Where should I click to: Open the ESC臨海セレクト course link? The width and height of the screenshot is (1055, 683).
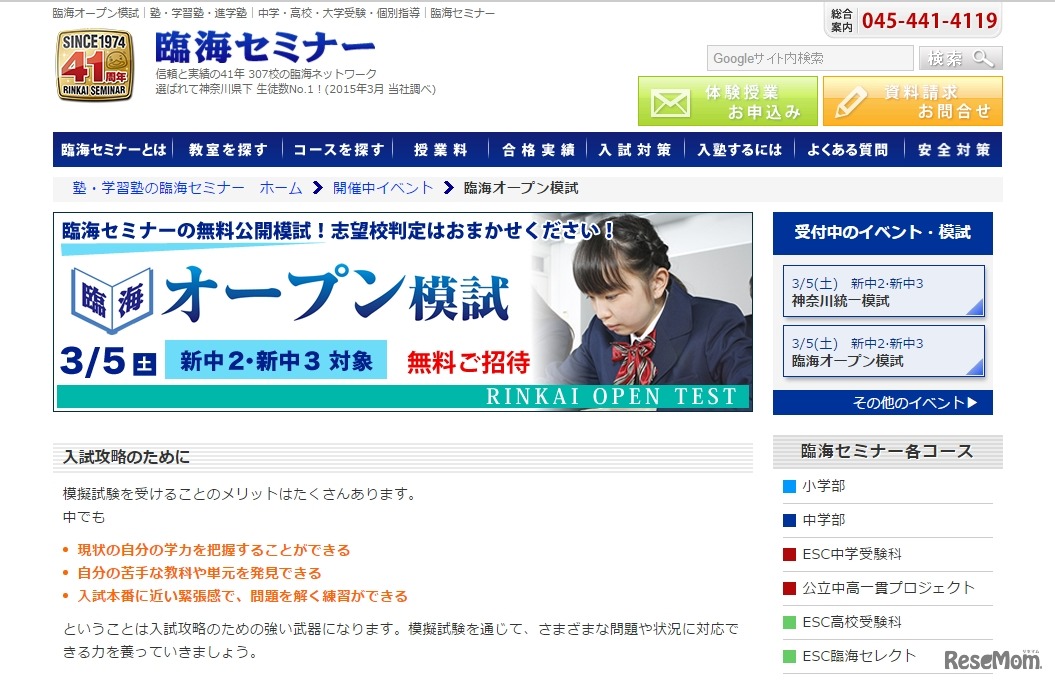click(859, 655)
